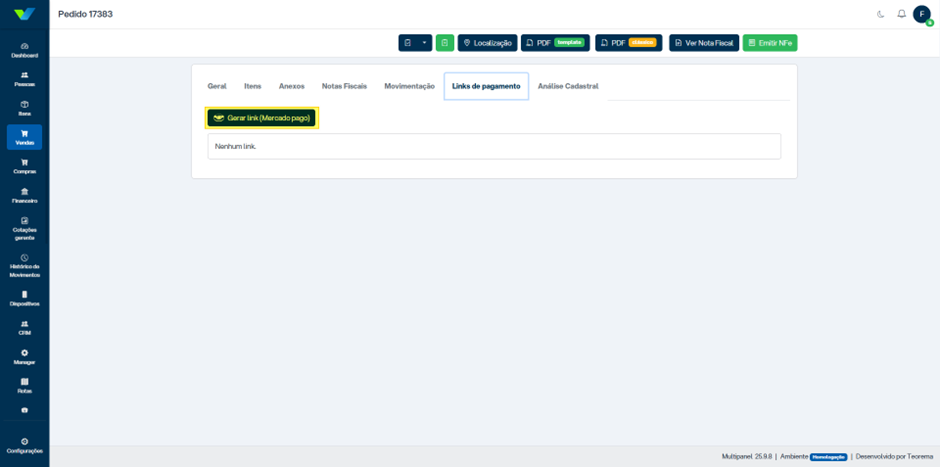Switch to the Itens tab
Viewport: 940px width, 467px height.
[252, 86]
